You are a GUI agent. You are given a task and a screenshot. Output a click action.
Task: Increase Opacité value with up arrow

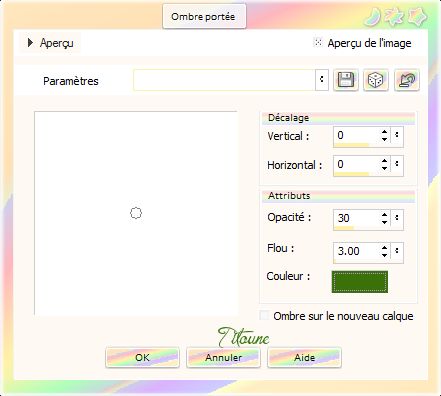(384, 215)
